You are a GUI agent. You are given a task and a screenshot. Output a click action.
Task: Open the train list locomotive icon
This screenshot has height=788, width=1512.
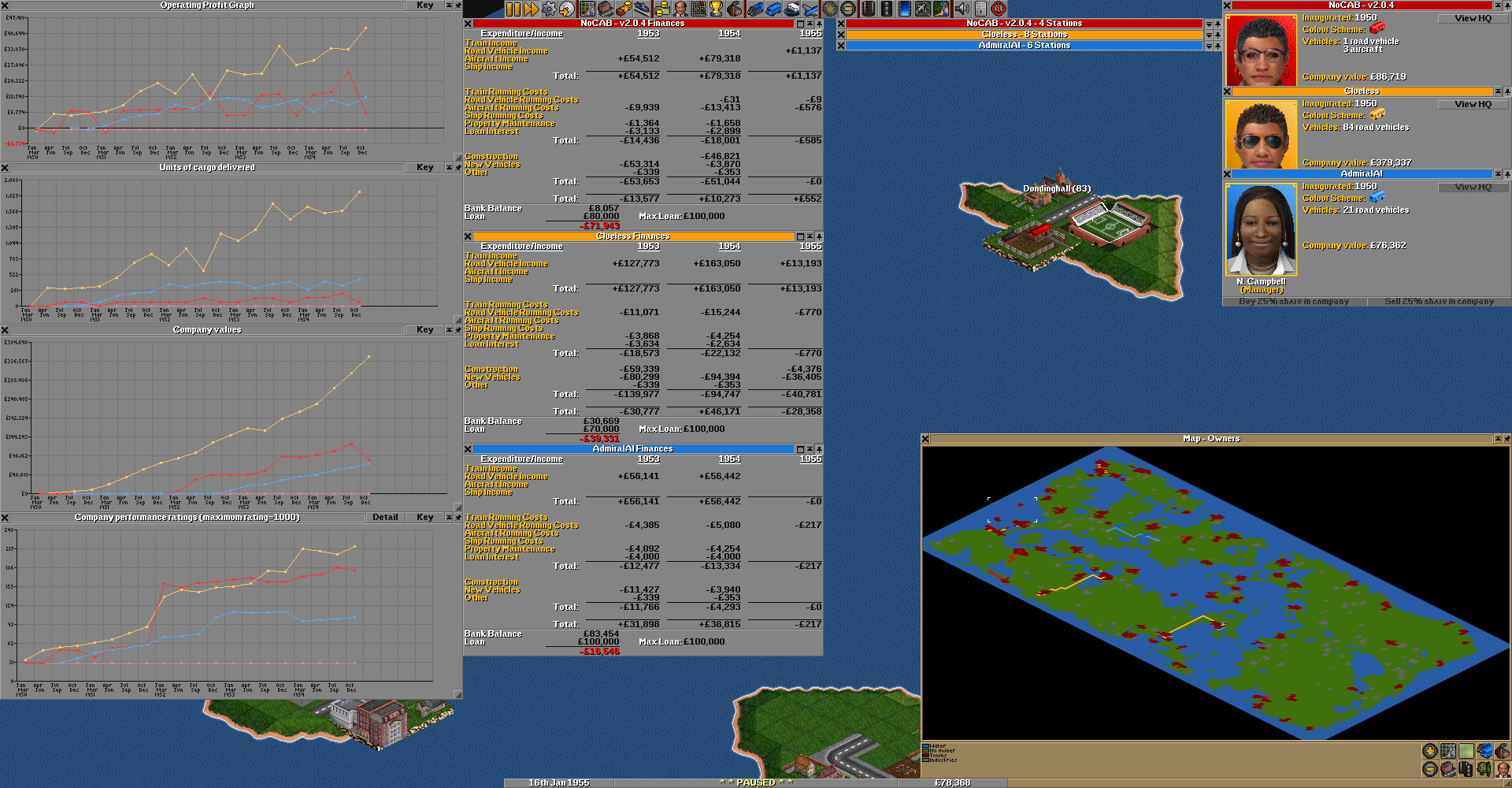coord(755,9)
